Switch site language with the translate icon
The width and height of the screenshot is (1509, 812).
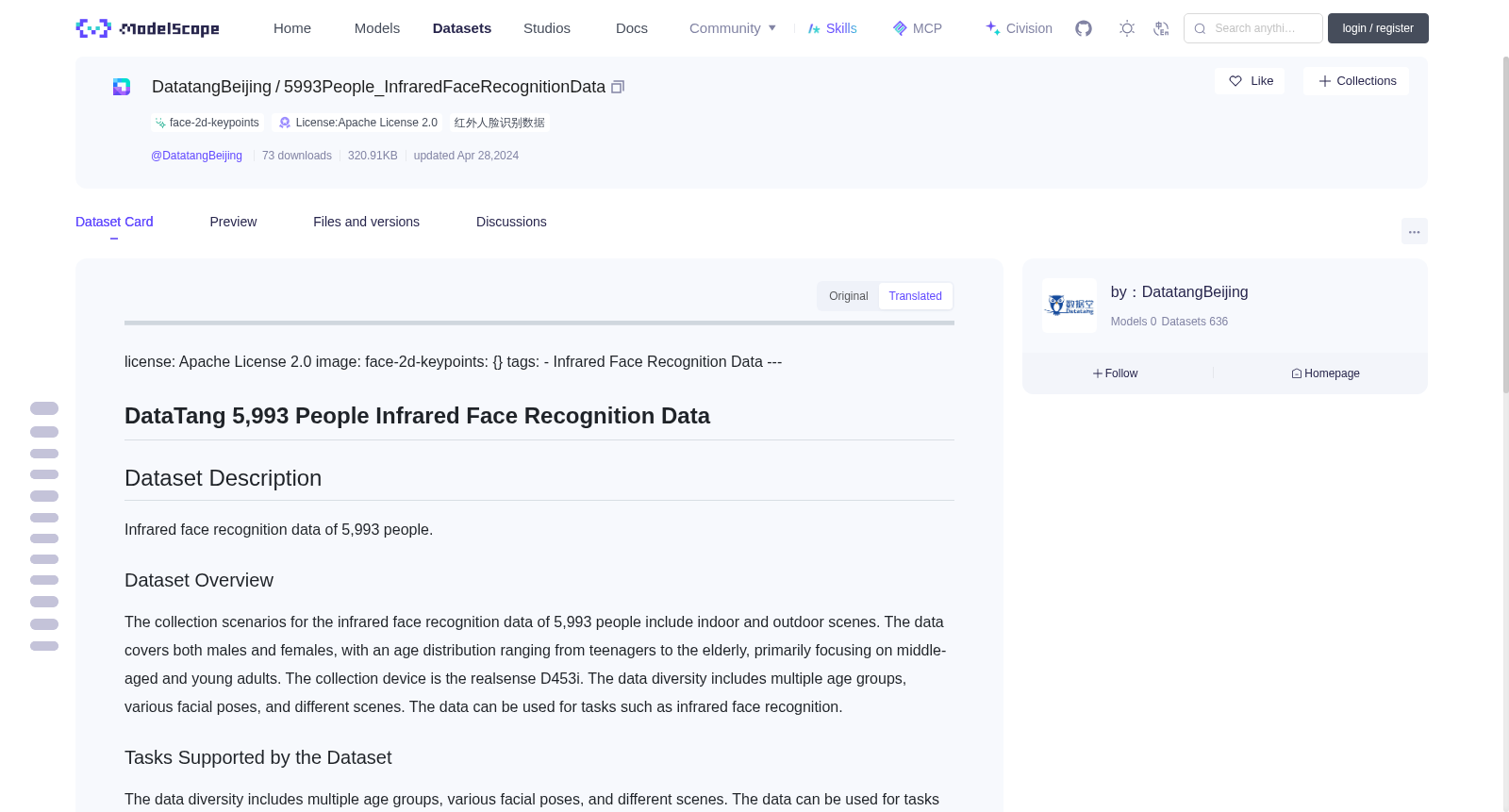[x=1161, y=28]
